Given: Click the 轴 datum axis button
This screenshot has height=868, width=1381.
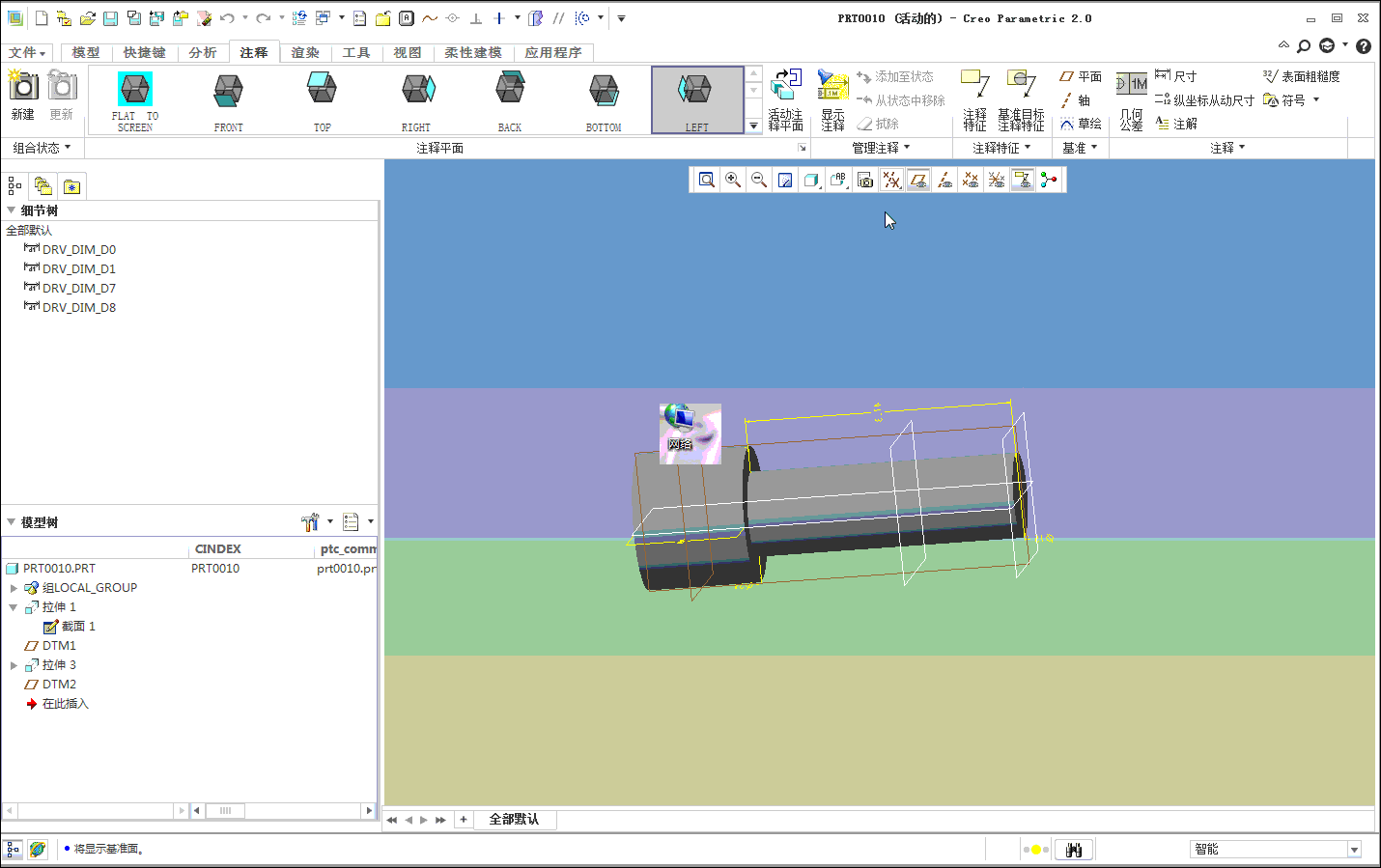Looking at the screenshot, I should pyautogui.click(x=1075, y=100).
